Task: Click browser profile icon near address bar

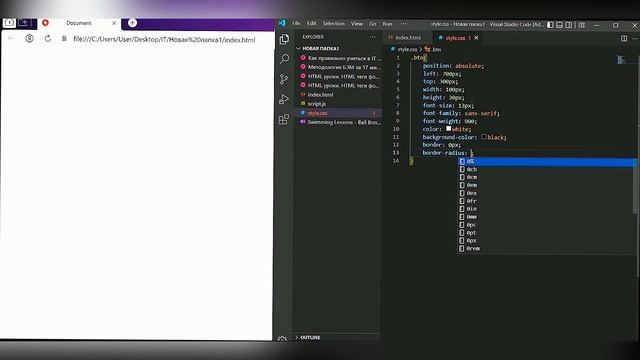Action: (29, 39)
